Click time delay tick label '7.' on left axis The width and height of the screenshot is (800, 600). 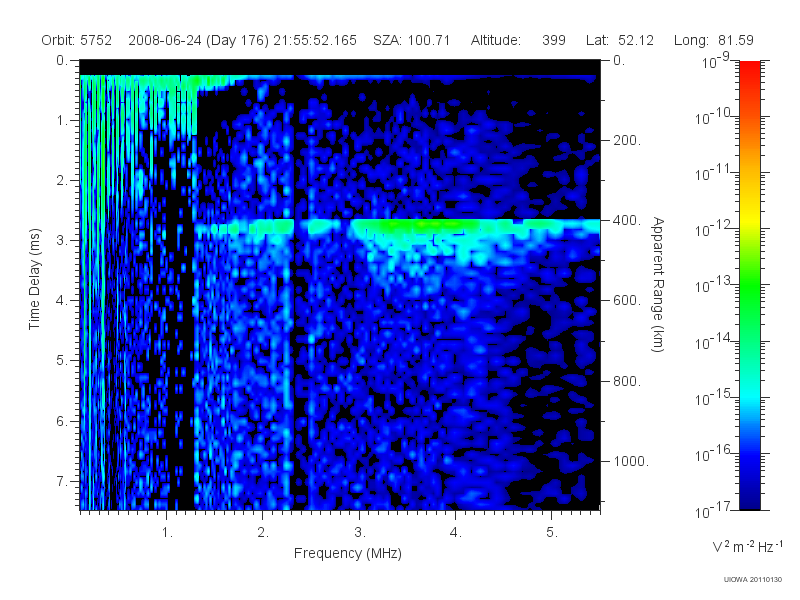62,481
